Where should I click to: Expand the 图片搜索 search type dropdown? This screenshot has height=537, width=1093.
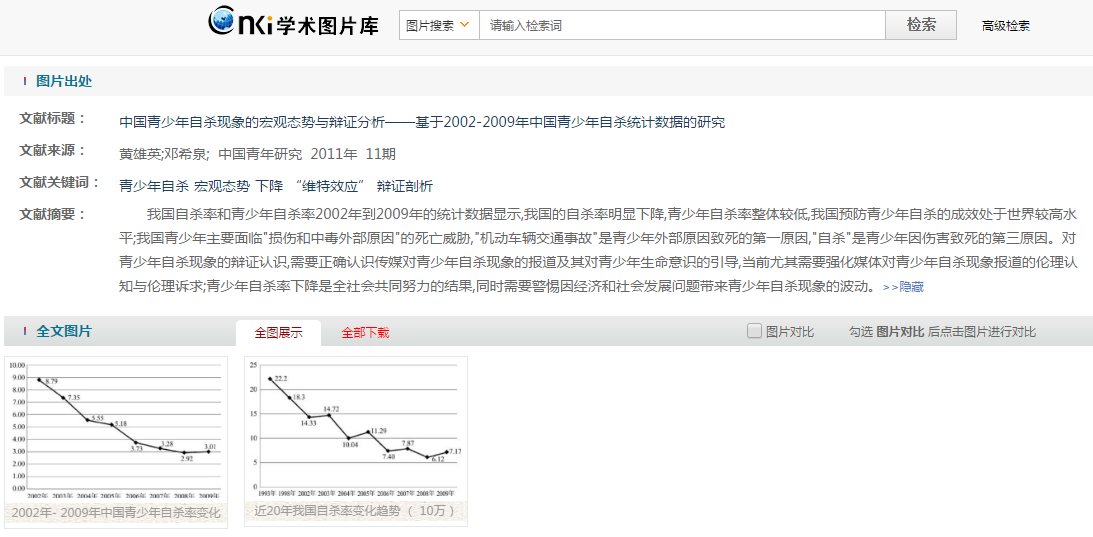pos(438,25)
